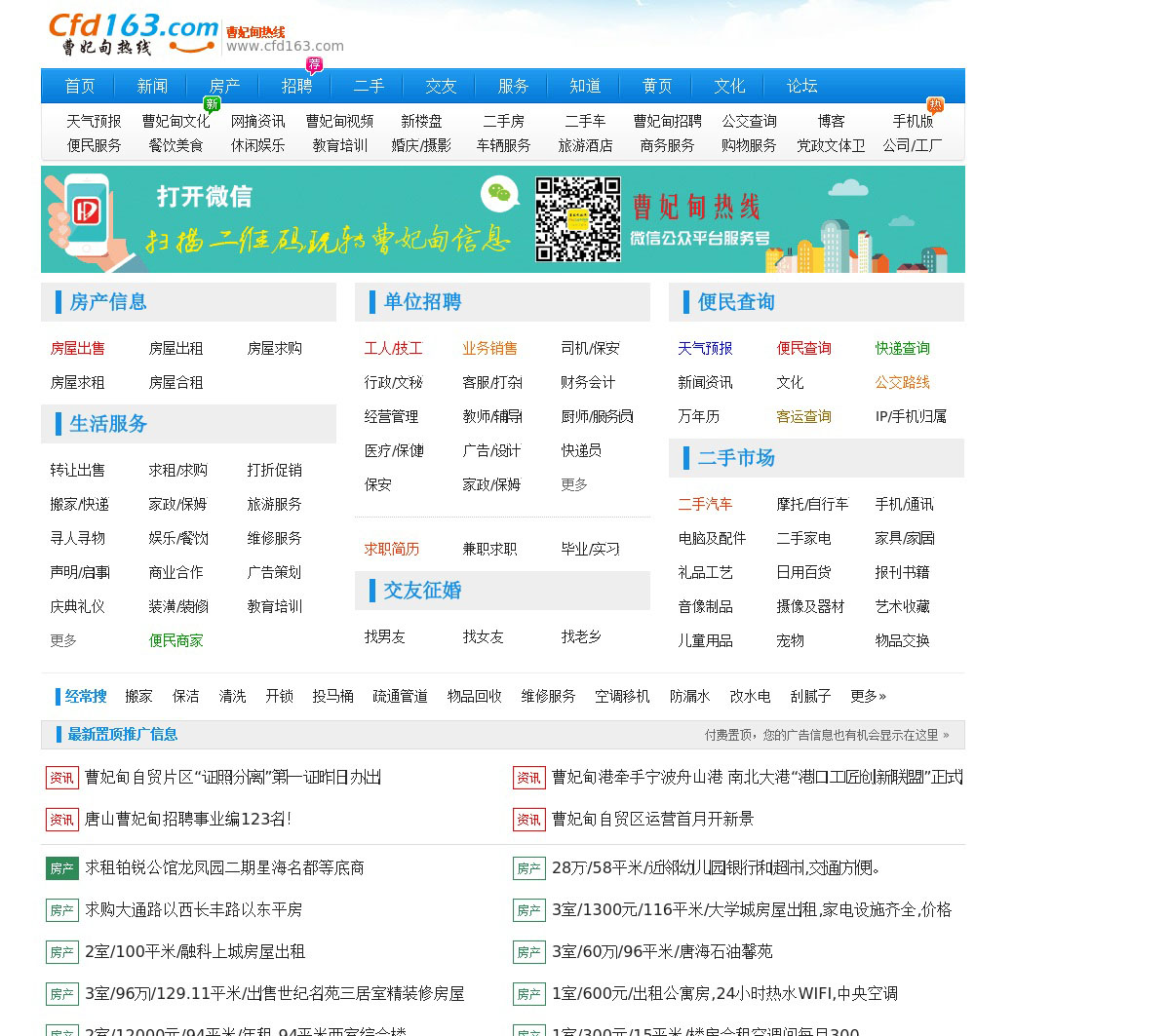The width and height of the screenshot is (1170, 1036).
Task: Expand 更多 under 生活服务 categories
Action: coord(63,641)
